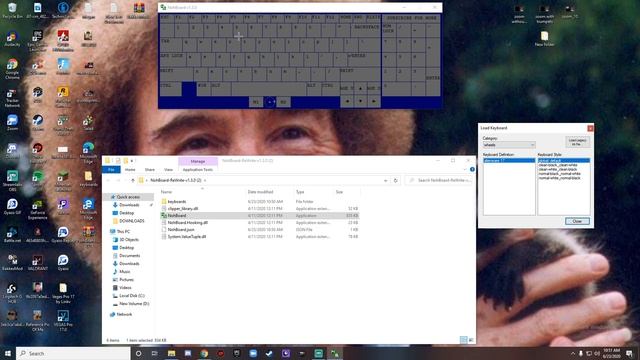Click the M2 mouse button on NohBoard
This screenshot has width=640, height=360.
pos(284,102)
